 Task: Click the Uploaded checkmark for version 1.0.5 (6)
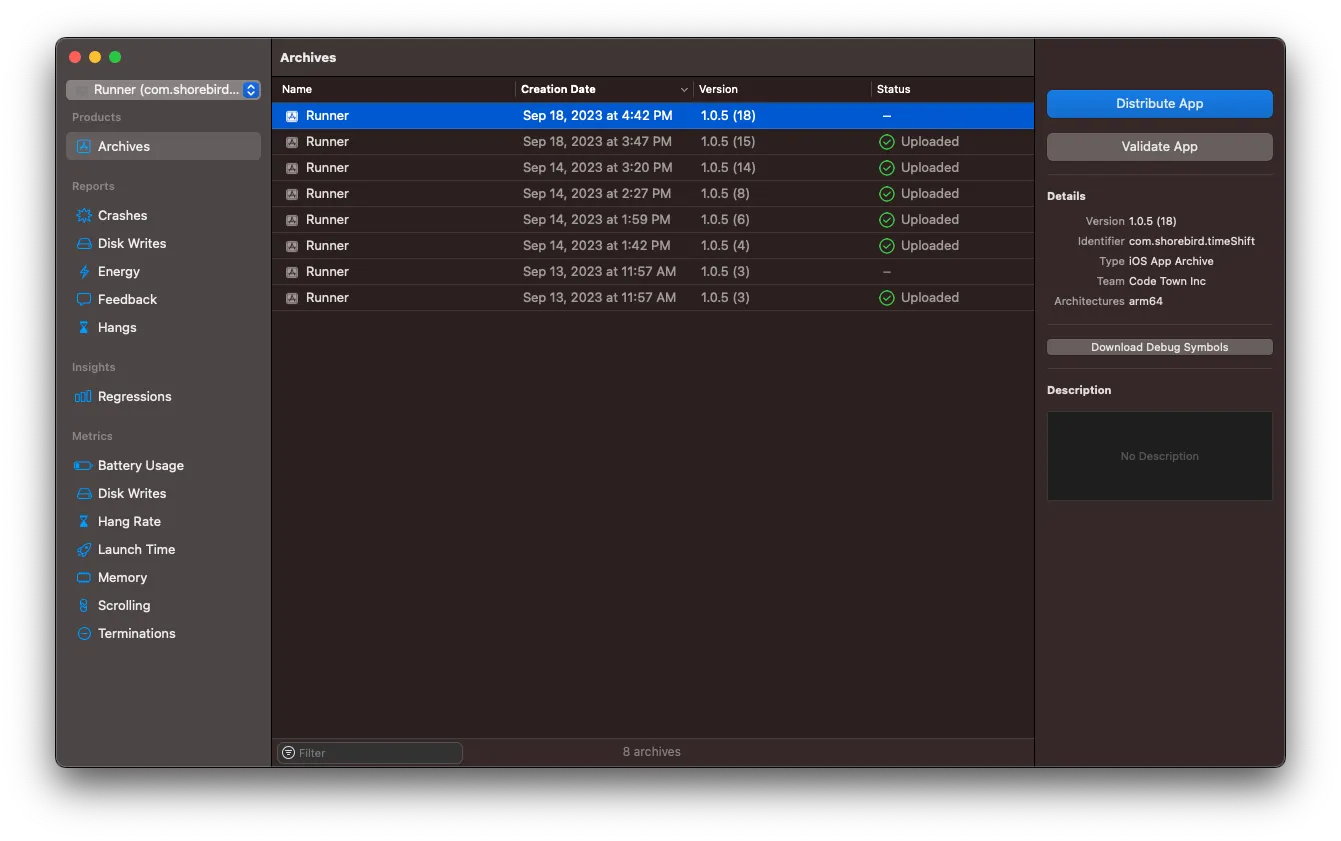point(886,220)
